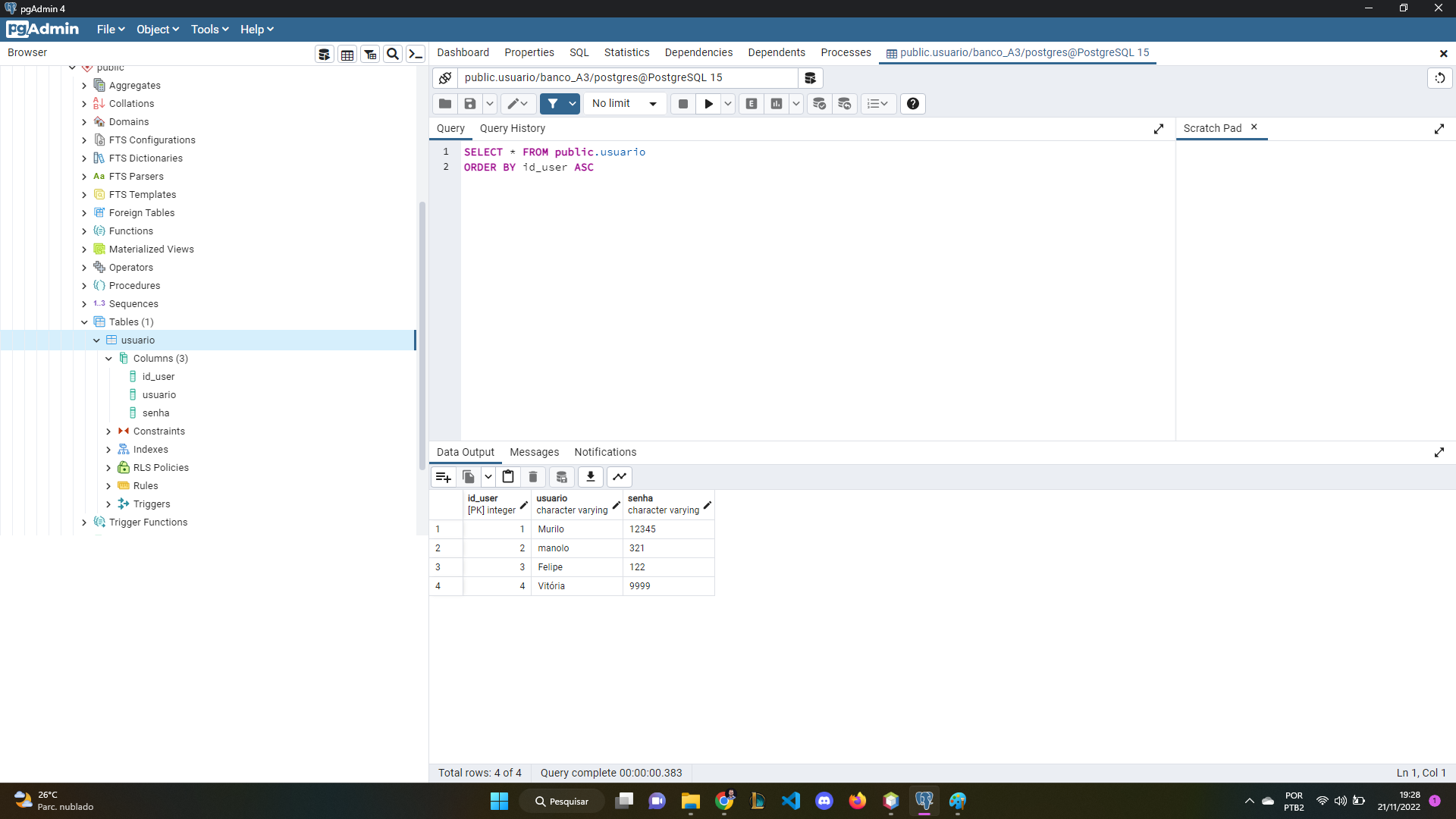Delete the selected rows
This screenshot has width=1456, height=819.
tap(533, 477)
